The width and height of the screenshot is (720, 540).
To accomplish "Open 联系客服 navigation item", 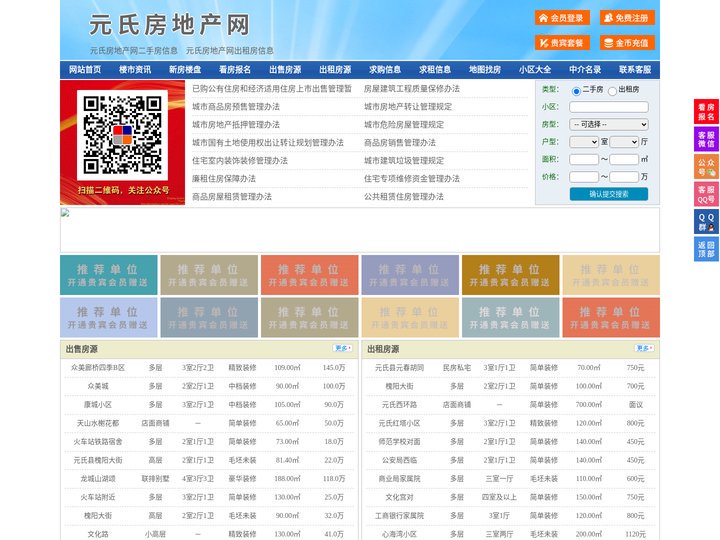I will pos(635,70).
